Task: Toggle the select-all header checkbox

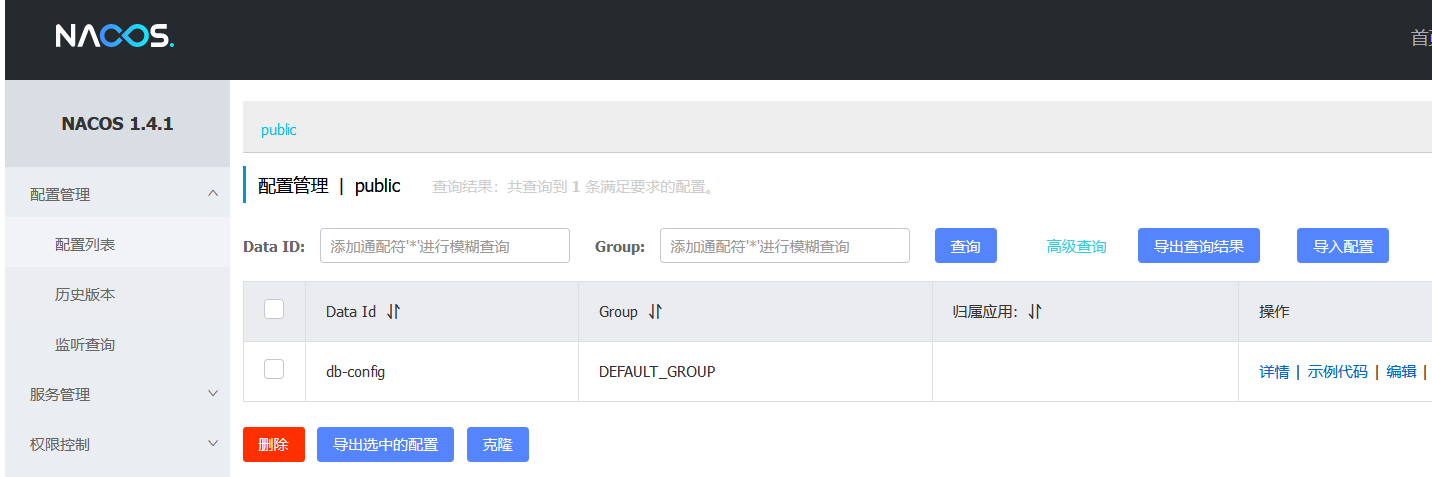Action: coord(274,310)
